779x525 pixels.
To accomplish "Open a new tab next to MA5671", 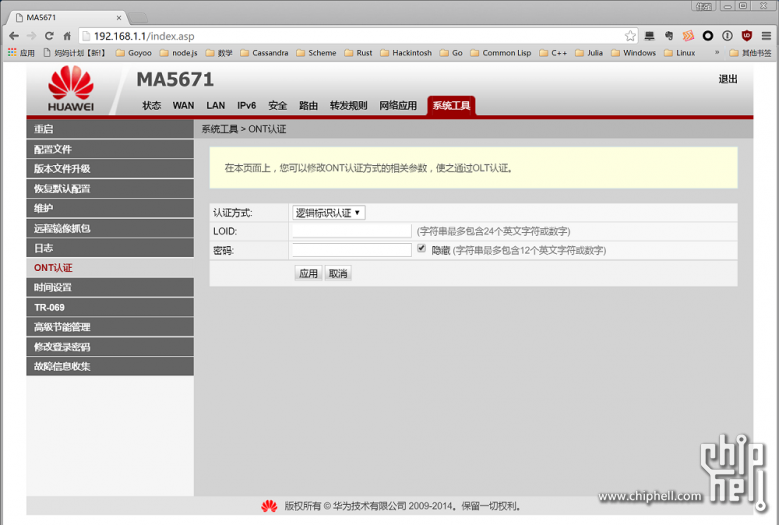I will [x=138, y=18].
